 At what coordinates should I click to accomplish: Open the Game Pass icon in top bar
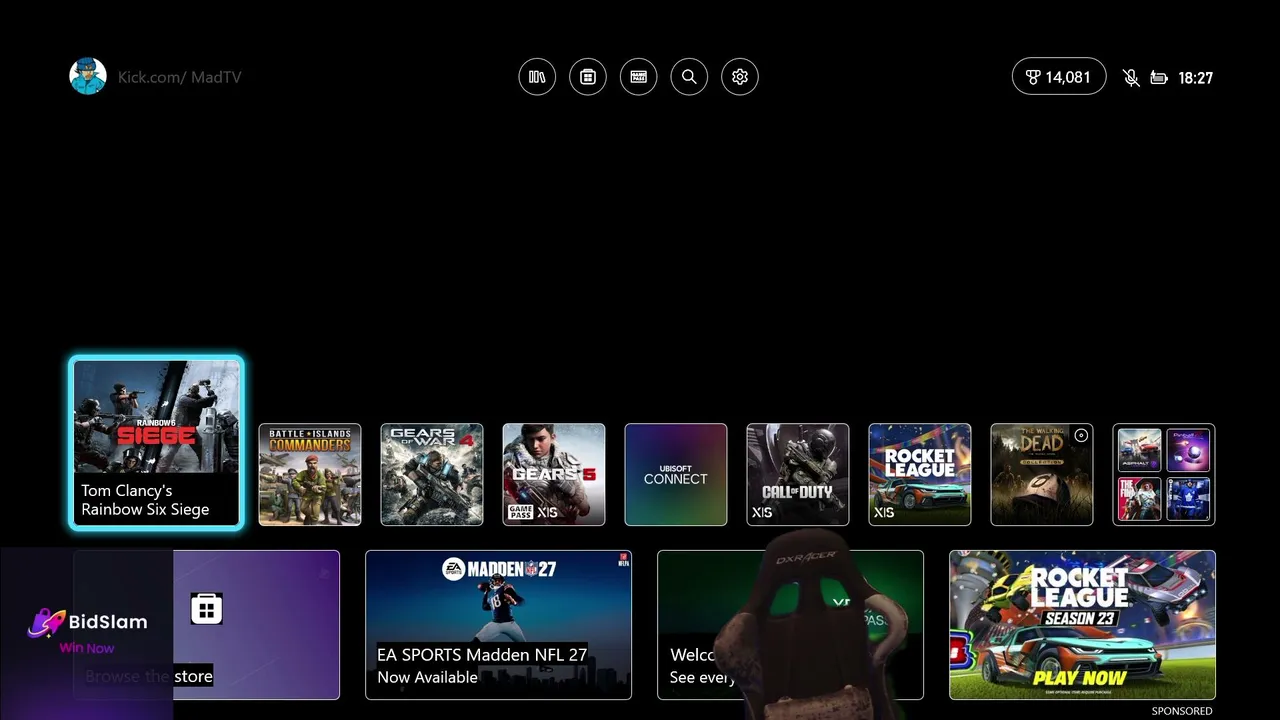click(639, 77)
